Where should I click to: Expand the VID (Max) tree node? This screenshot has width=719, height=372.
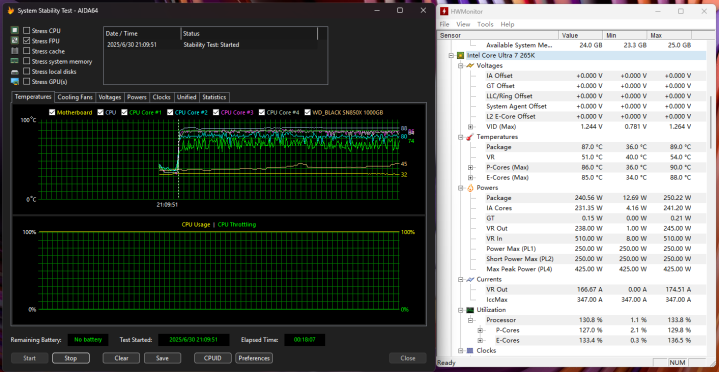pyautogui.click(x=470, y=127)
